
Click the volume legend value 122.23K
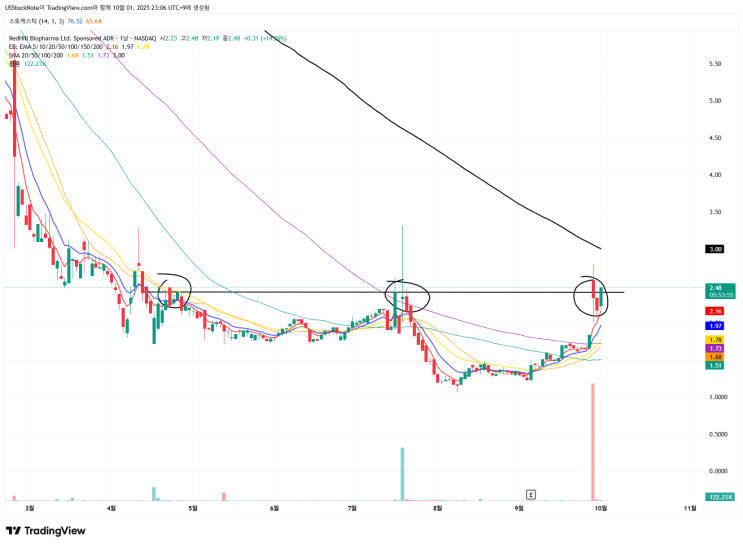pyautogui.click(x=35, y=64)
